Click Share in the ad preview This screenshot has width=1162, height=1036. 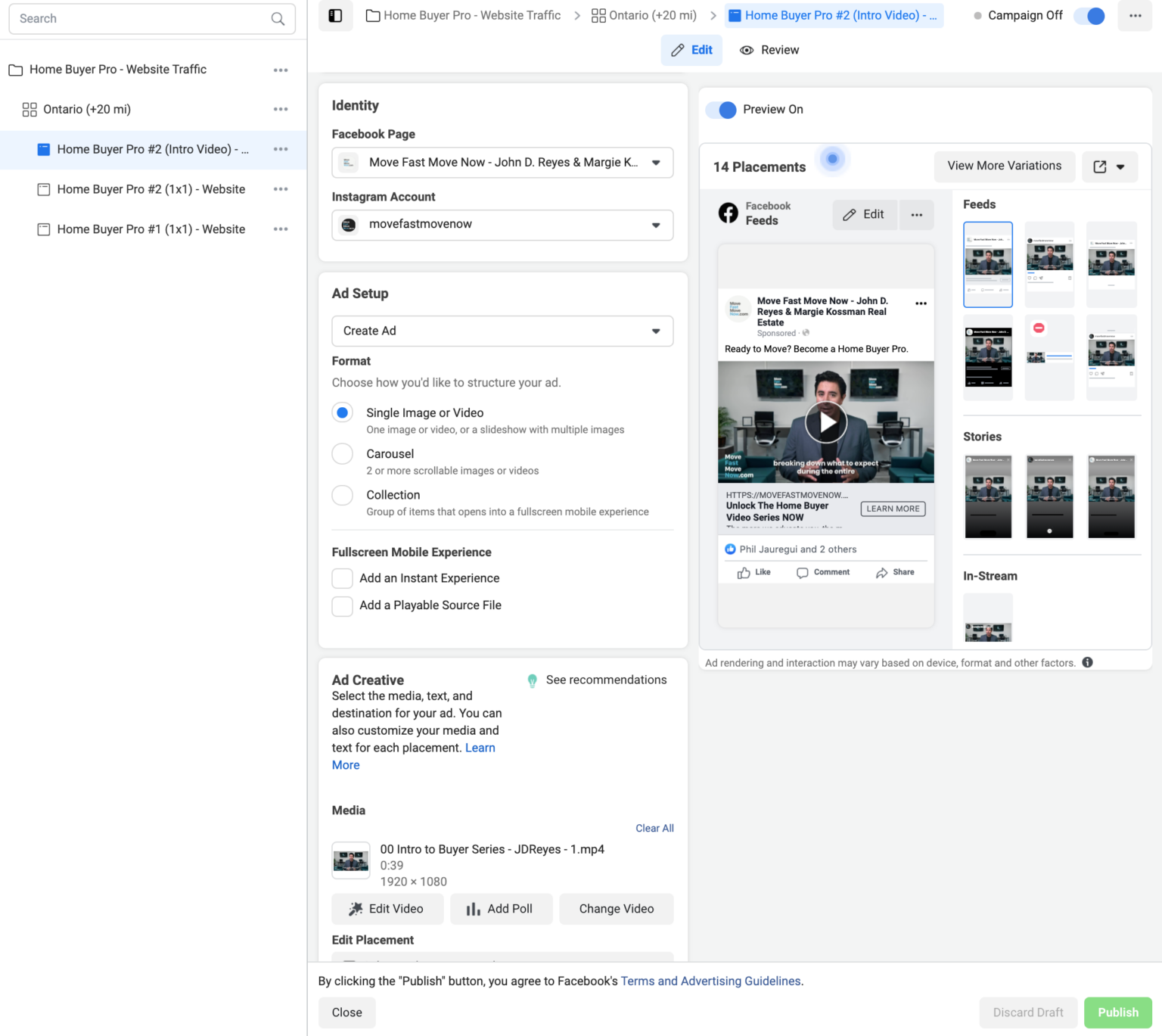click(x=895, y=572)
